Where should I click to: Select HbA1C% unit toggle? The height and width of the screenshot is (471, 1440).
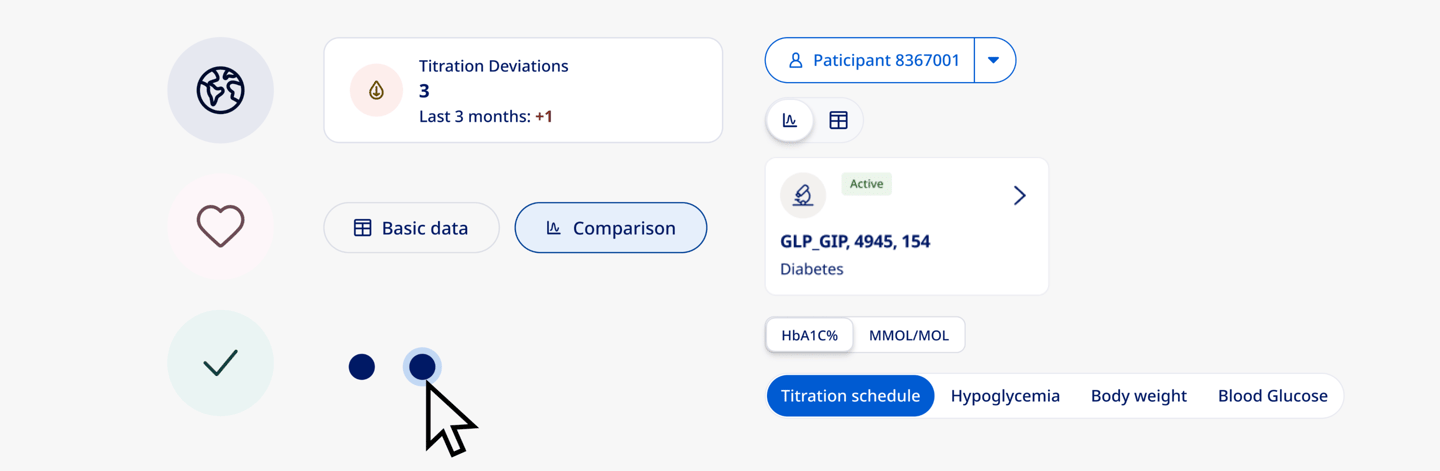pyautogui.click(x=809, y=335)
